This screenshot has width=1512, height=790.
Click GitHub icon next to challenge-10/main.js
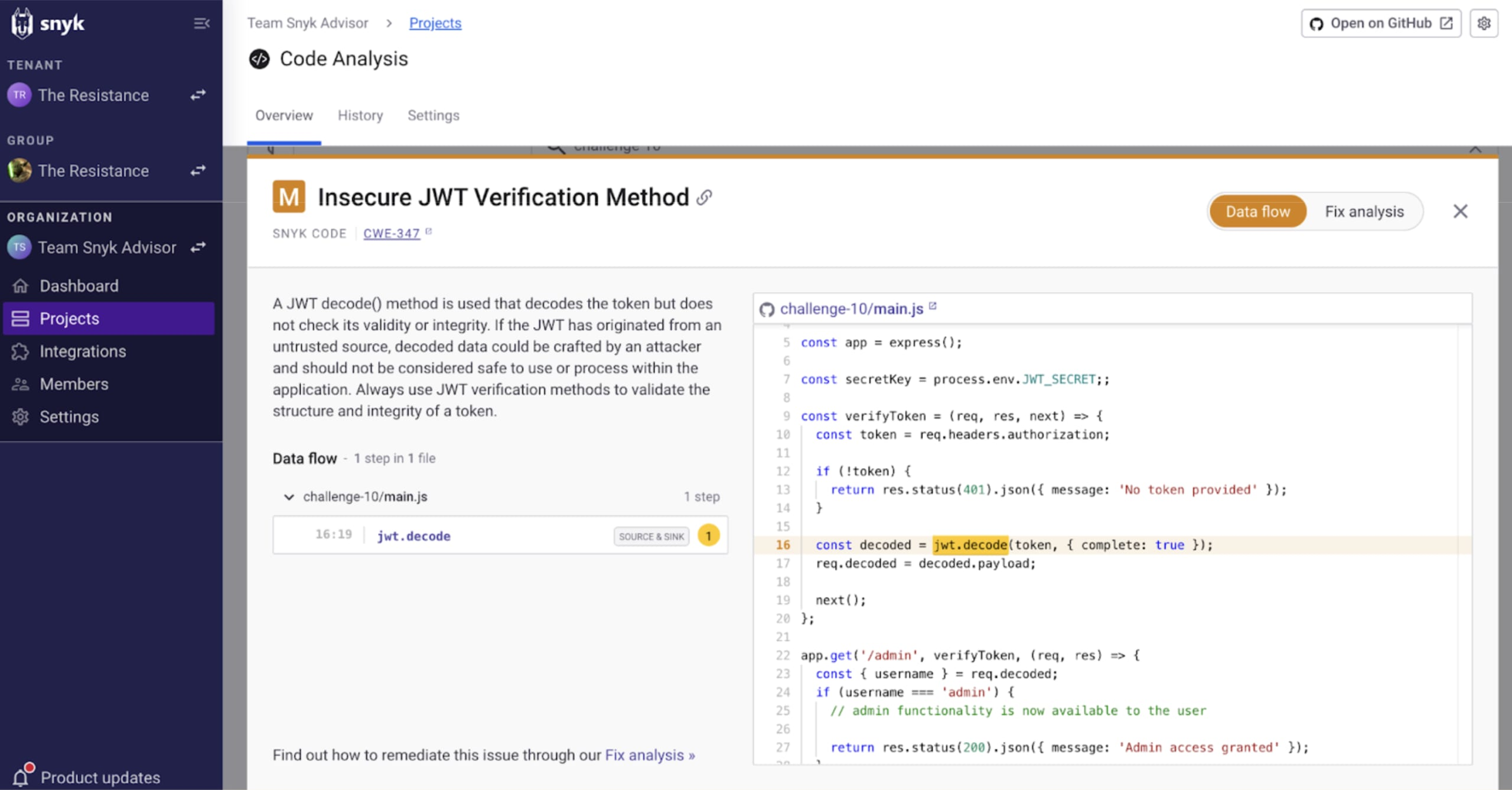click(767, 309)
